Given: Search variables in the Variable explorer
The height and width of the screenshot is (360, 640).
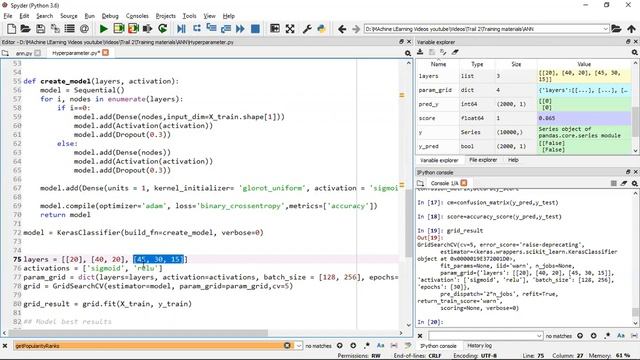Looking at the screenshot, I should (635, 52).
